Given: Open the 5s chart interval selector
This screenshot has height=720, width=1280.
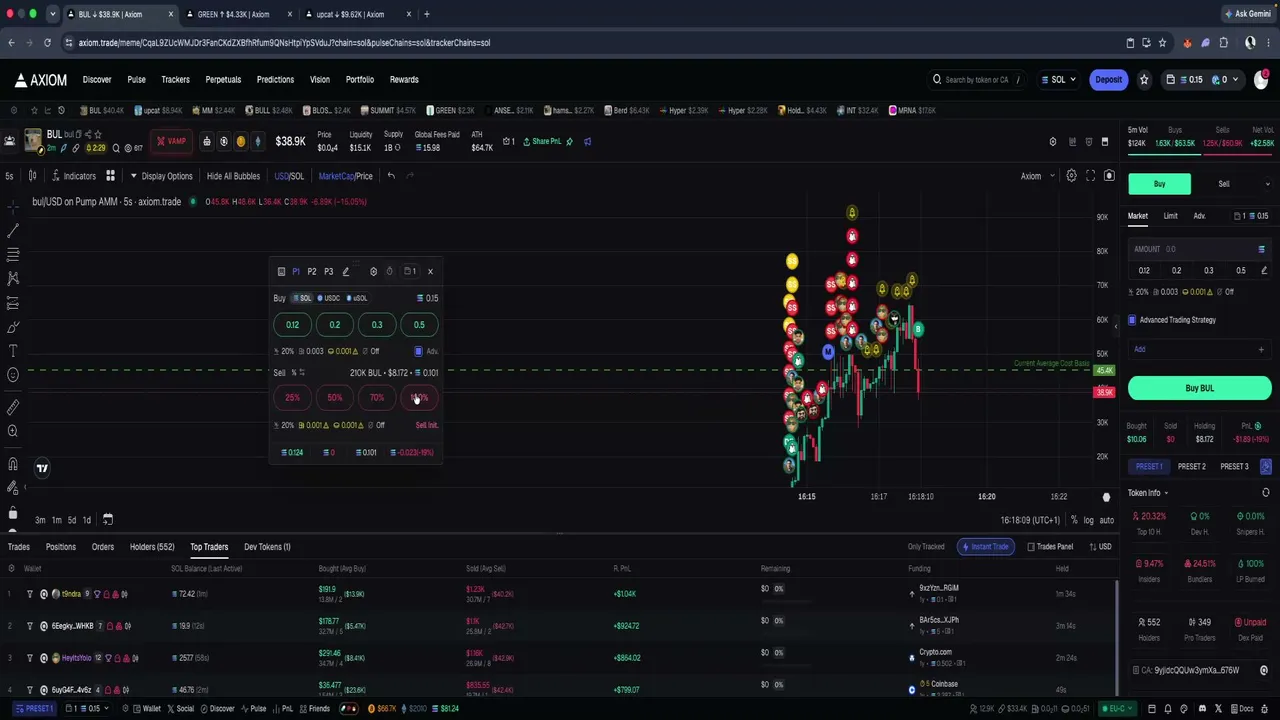Looking at the screenshot, I should pos(9,176).
